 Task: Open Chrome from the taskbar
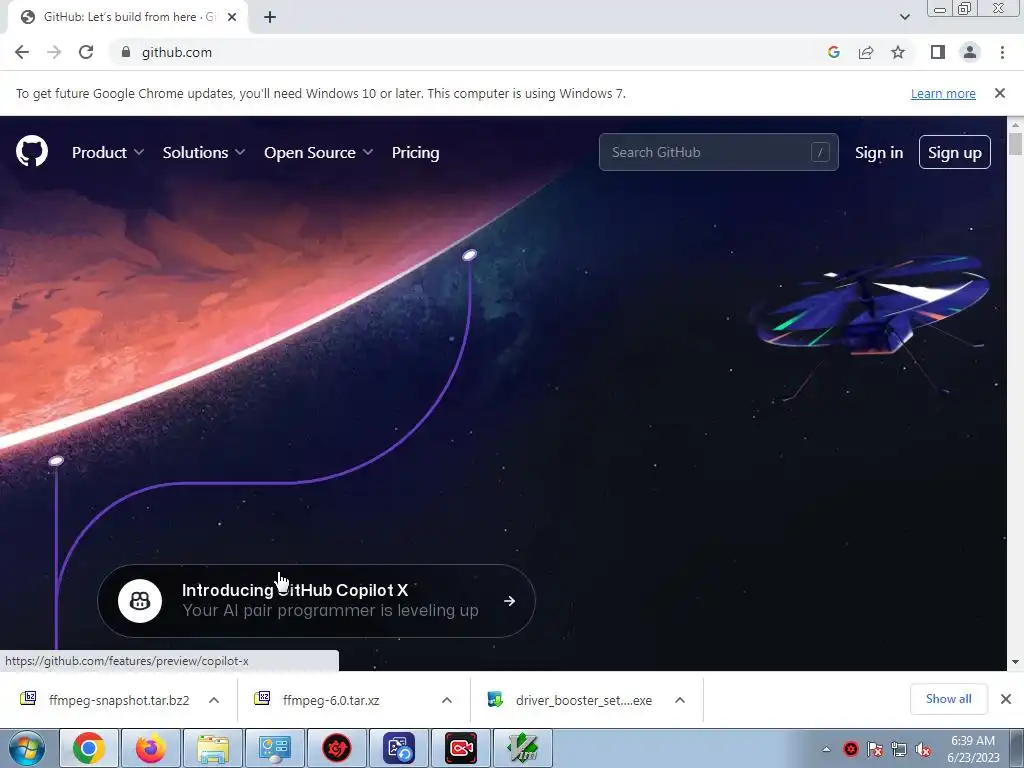click(89, 748)
